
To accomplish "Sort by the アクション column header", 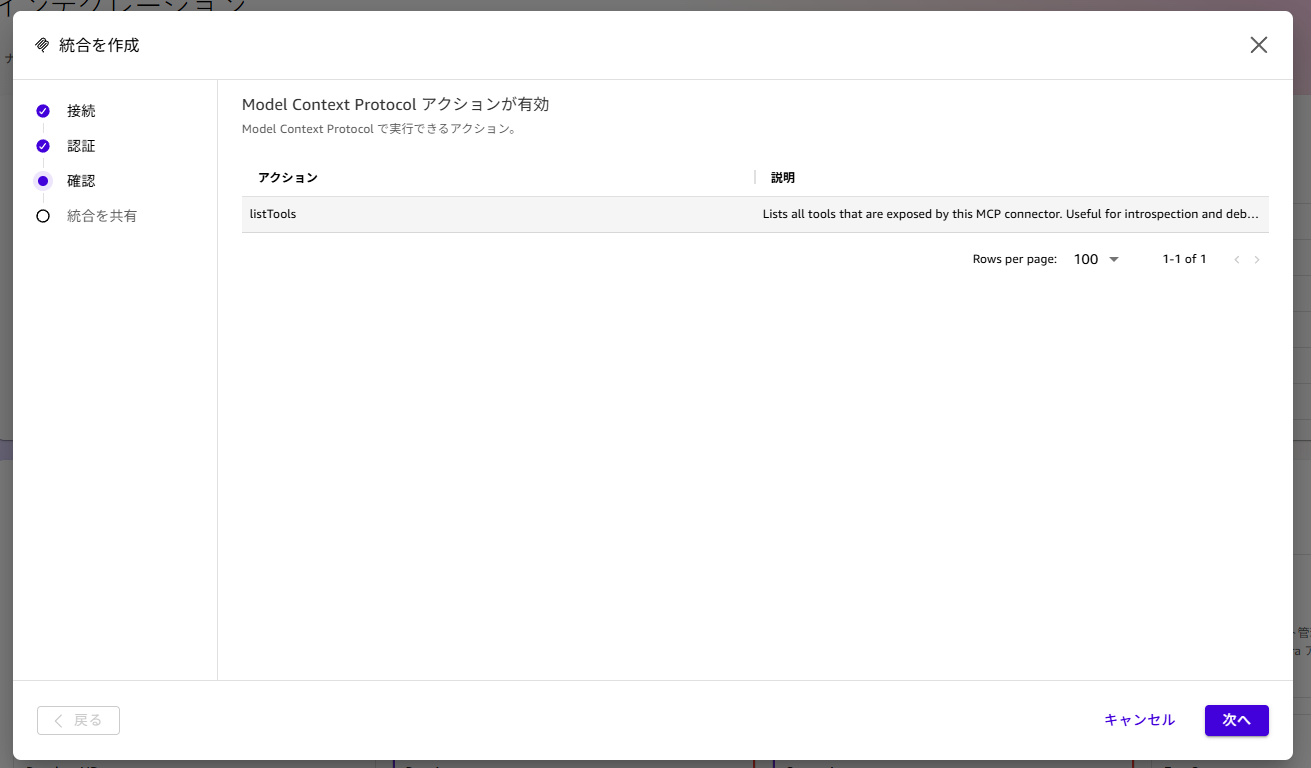I will tap(288, 178).
